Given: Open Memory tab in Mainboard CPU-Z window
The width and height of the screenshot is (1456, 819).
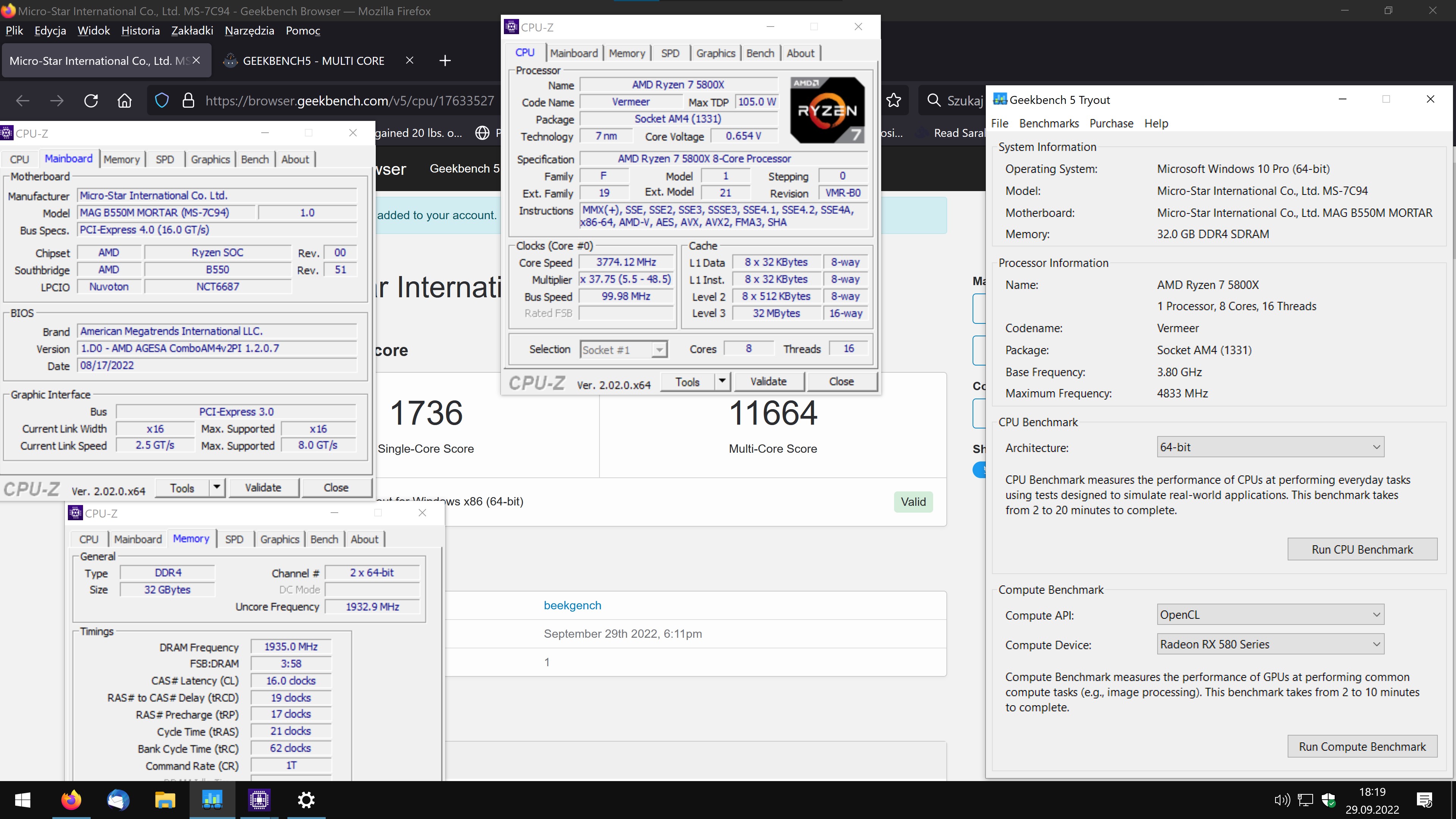Looking at the screenshot, I should 121,159.
